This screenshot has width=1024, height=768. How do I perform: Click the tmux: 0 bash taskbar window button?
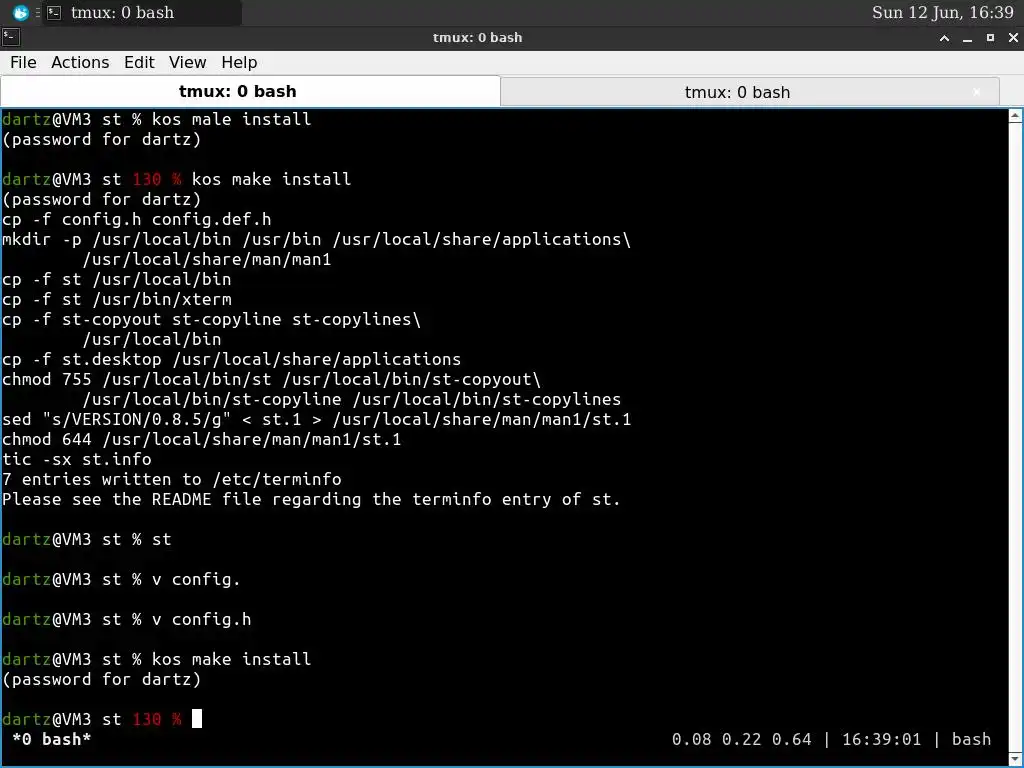pyautogui.click(x=142, y=12)
